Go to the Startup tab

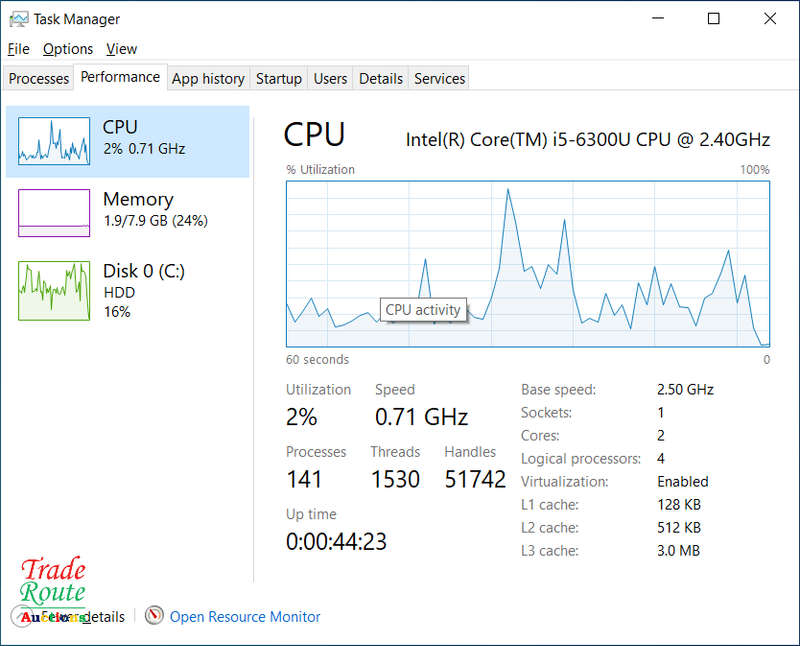coord(279,79)
